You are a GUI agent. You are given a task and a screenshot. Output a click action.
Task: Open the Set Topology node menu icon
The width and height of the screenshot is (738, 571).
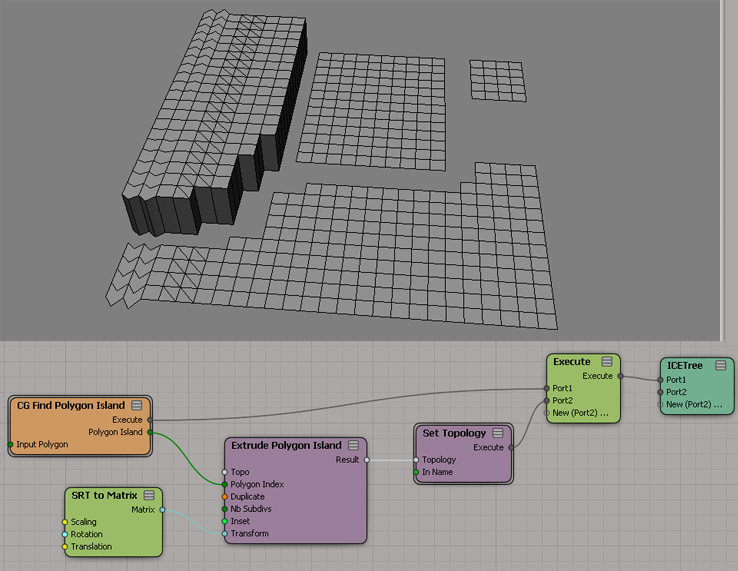click(x=500, y=434)
